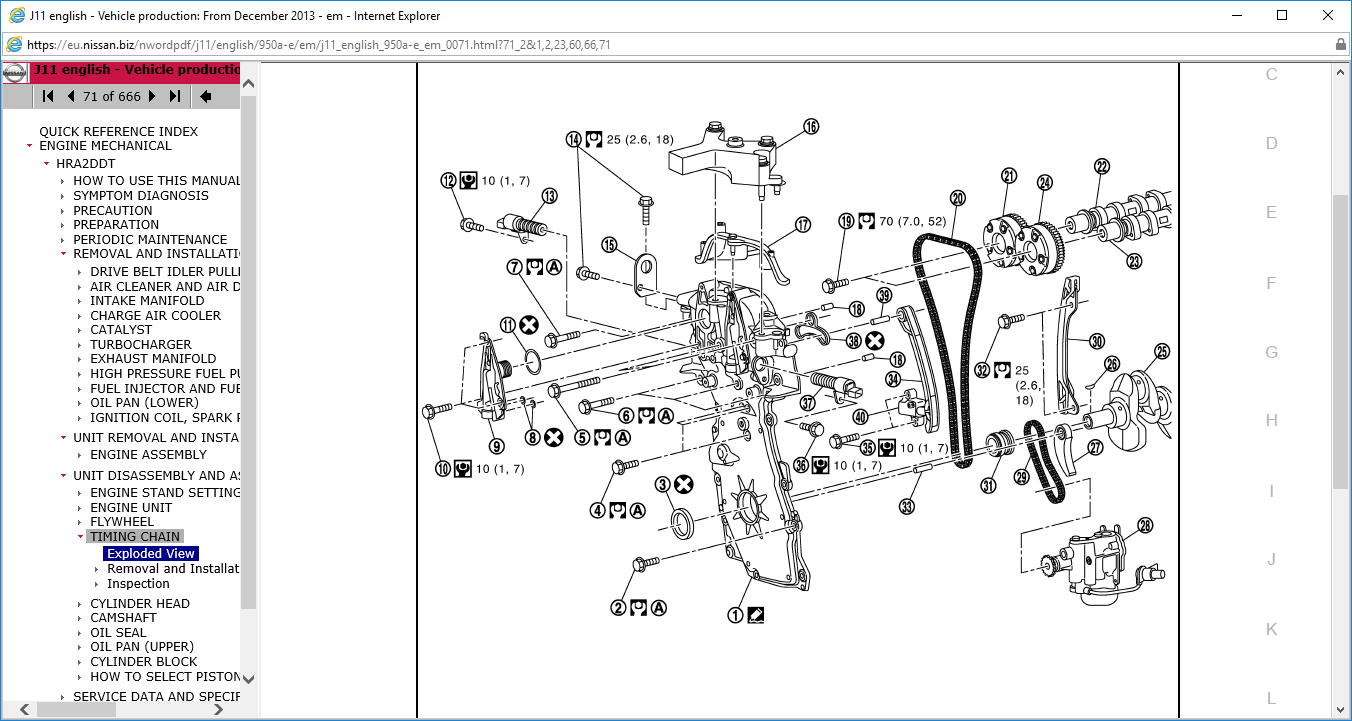Viewport: 1352px width, 721px height.
Task: Open the OIL PAN (UPPER) section
Action: point(142,647)
